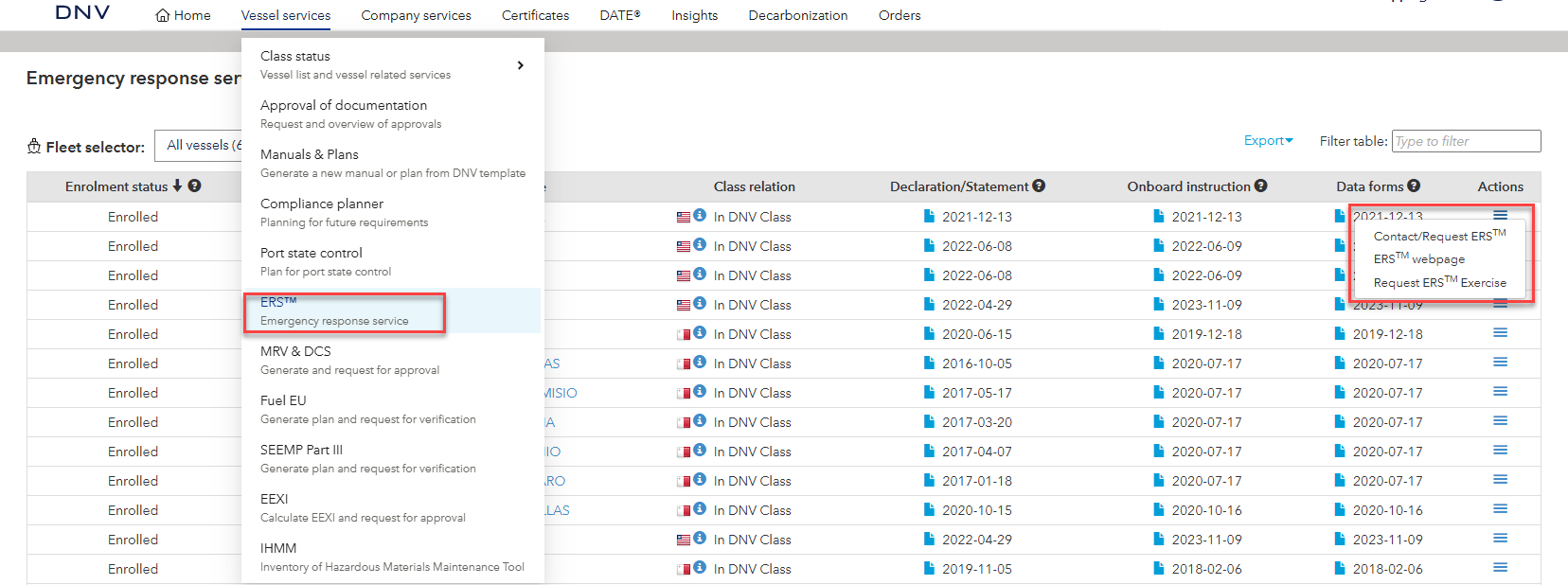The height and width of the screenshot is (585, 1568).
Task: Open data forms document icon beside 2018-02-06
Action: coord(1340,568)
